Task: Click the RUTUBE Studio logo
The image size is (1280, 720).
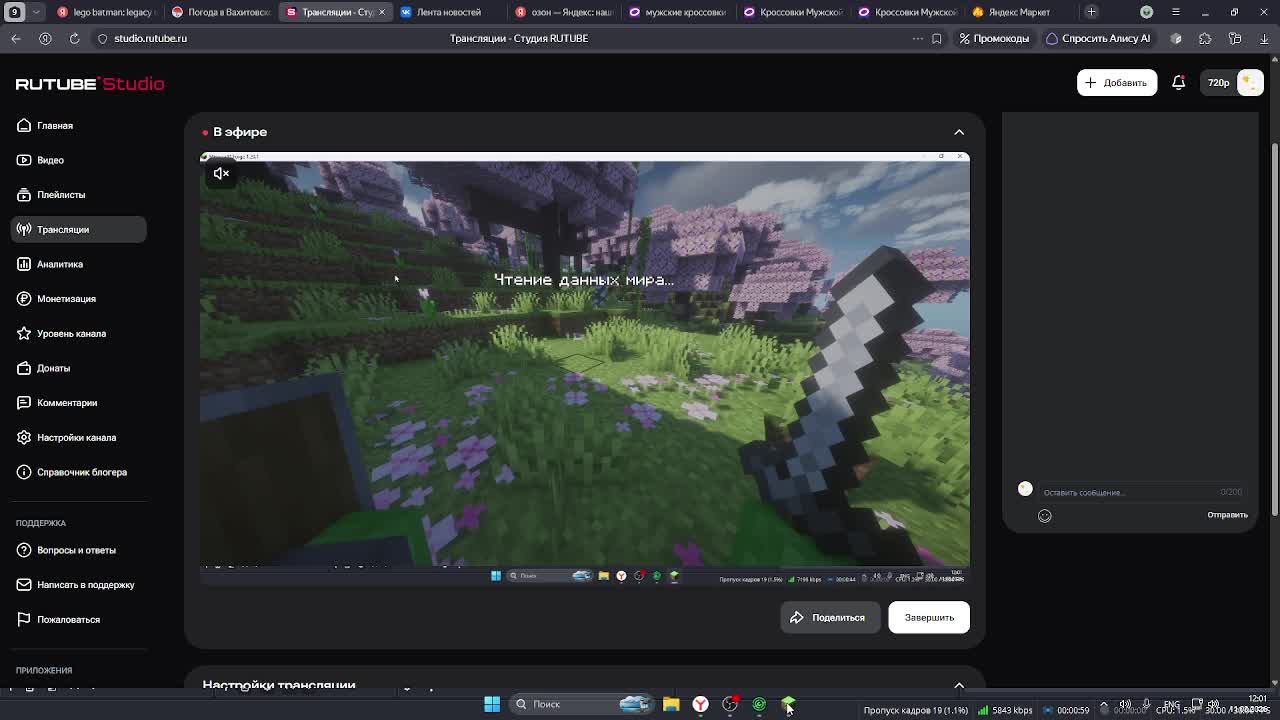Action: click(90, 84)
